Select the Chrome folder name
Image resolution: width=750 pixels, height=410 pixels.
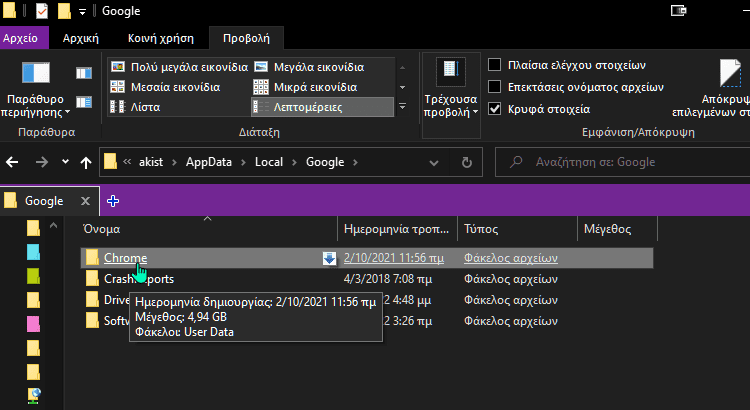click(125, 258)
